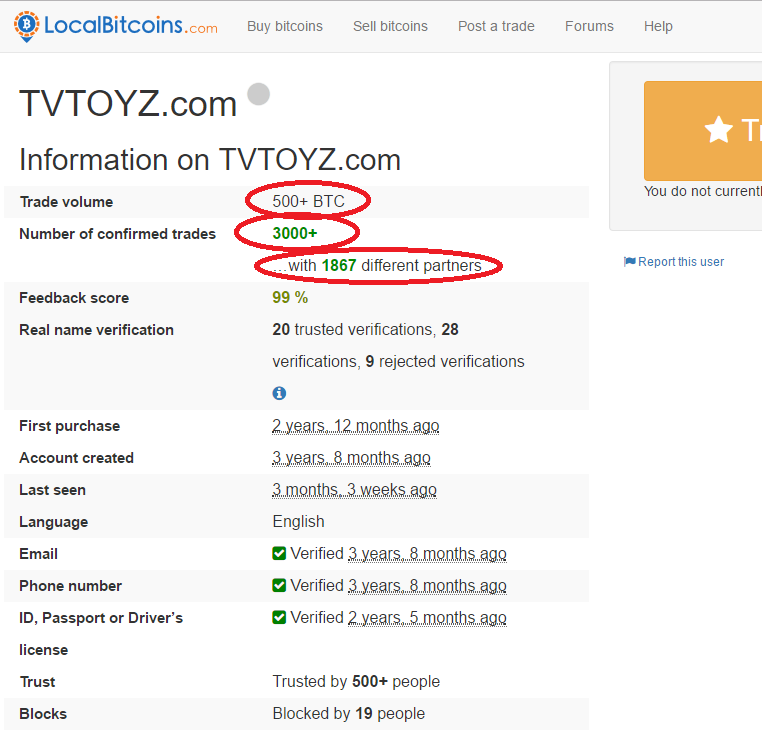
Task: Click the '20 trusted verifications' text
Action: point(354,330)
